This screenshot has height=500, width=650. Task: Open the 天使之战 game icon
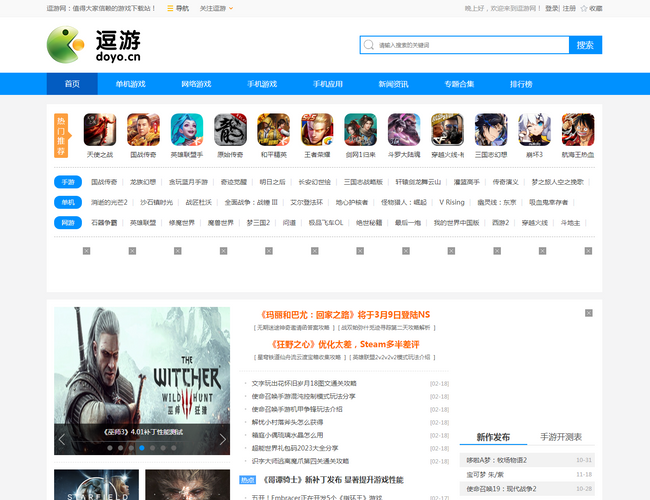tap(100, 130)
